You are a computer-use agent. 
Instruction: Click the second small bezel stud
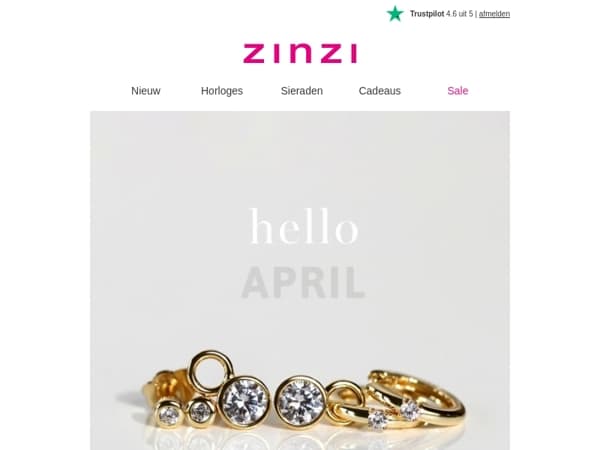click(x=200, y=411)
